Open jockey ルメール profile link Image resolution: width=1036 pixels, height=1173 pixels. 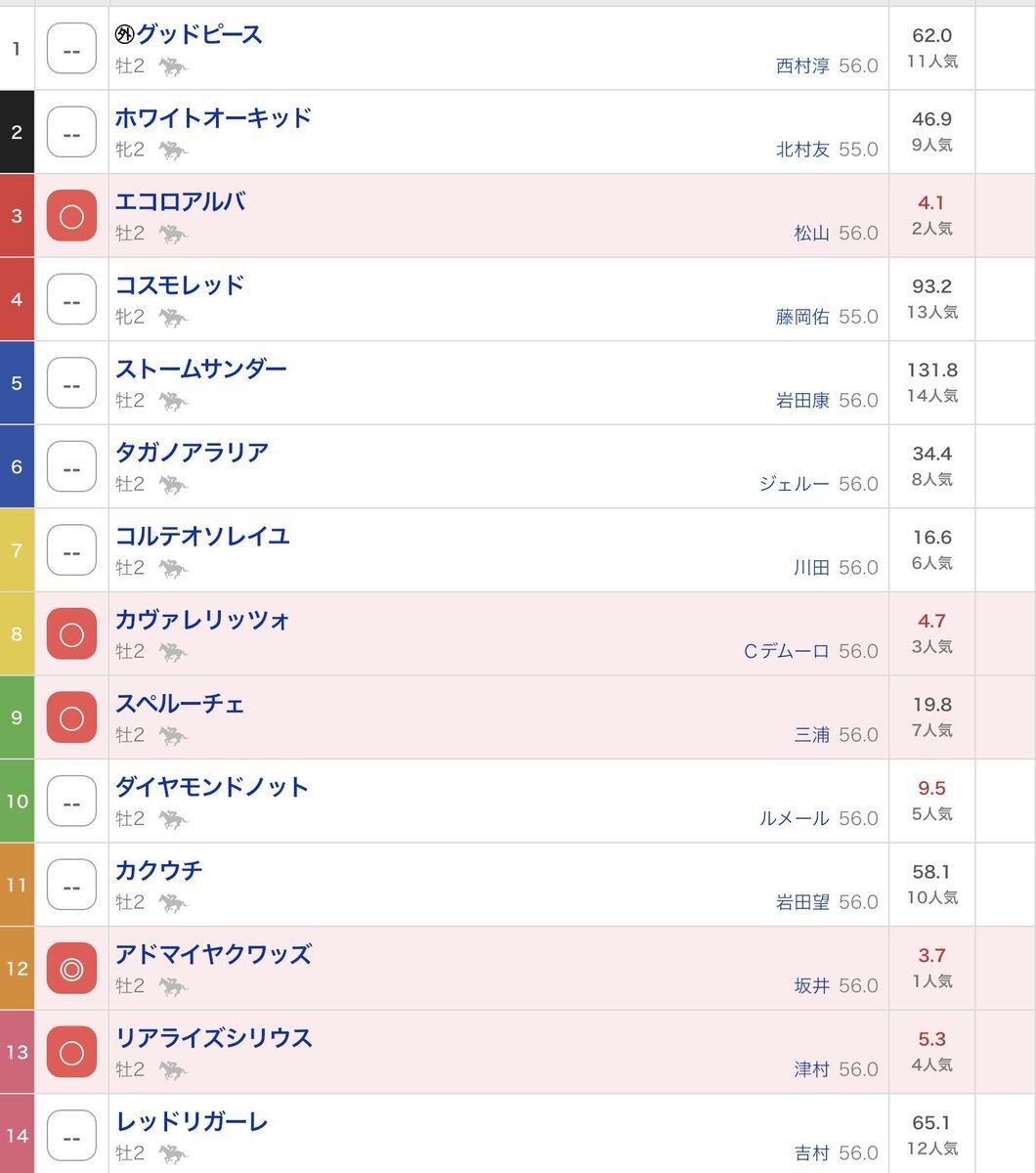pyautogui.click(x=794, y=818)
